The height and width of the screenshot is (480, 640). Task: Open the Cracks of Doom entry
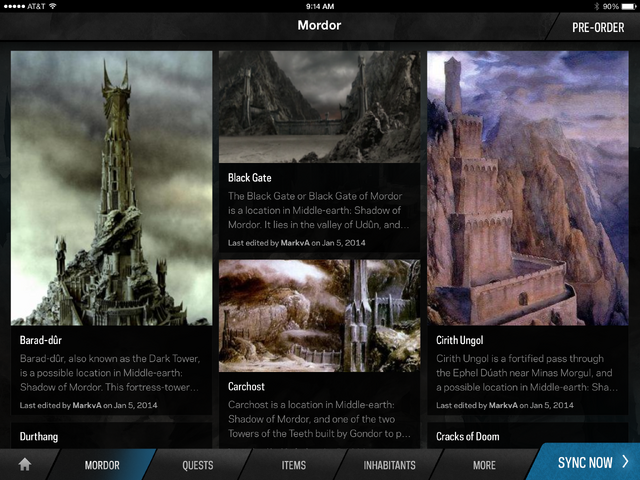point(468,437)
